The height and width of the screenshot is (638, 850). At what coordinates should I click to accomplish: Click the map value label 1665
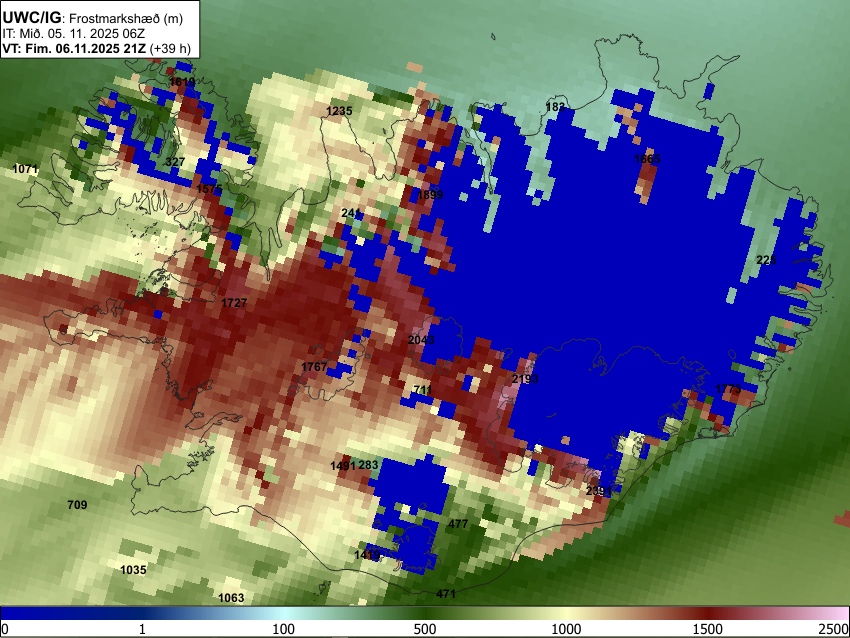coord(647,159)
